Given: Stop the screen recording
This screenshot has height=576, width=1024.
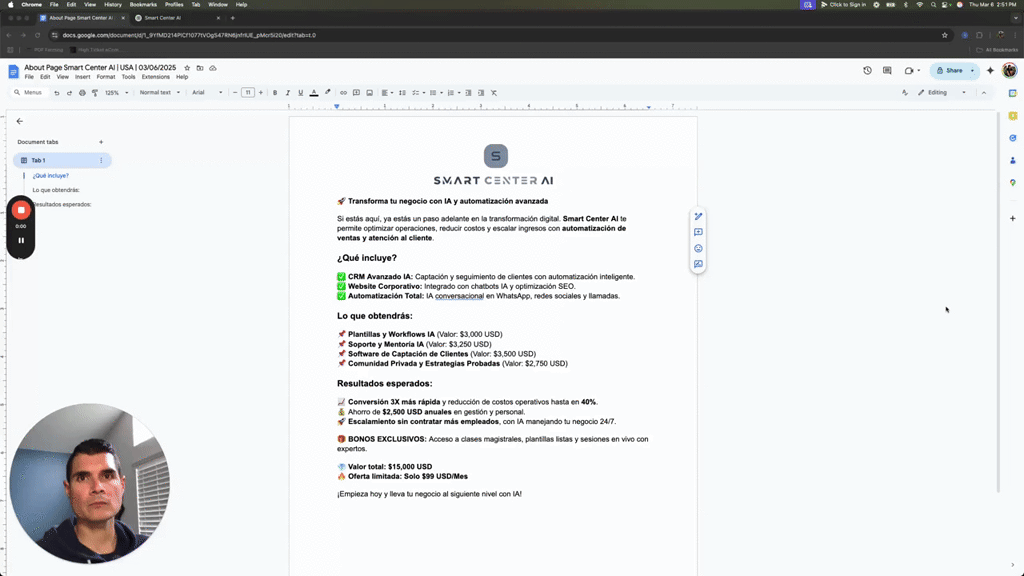Looking at the screenshot, I should pos(21,210).
